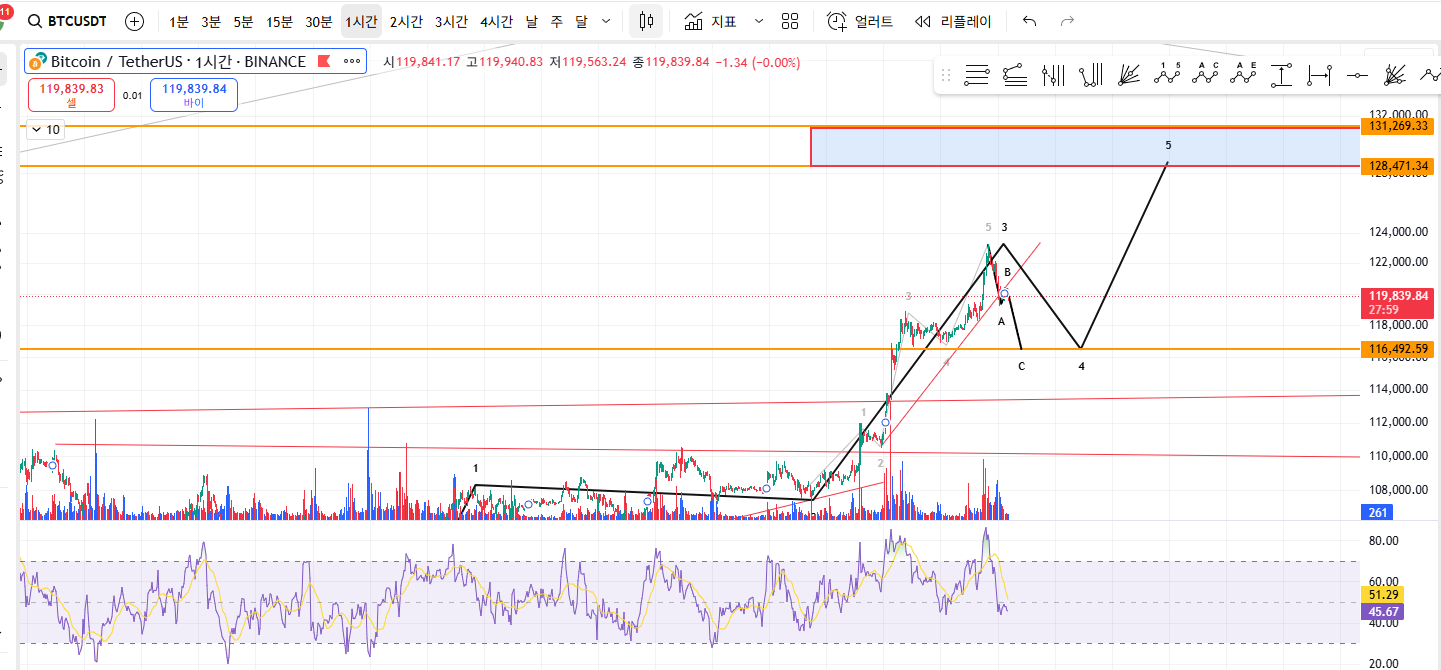Screen dimensions: 1441x670
Task: Create an alert with 얼러트
Action: click(861, 21)
